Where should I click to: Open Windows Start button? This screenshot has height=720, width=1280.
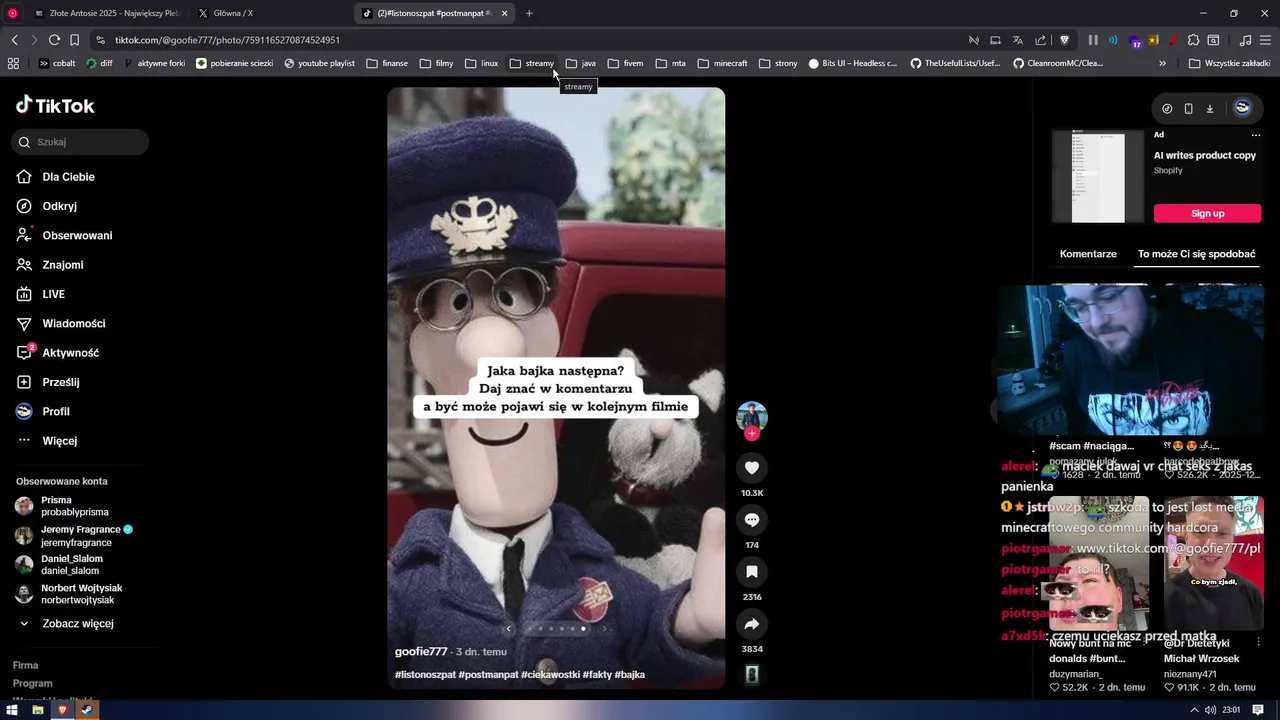point(13,710)
